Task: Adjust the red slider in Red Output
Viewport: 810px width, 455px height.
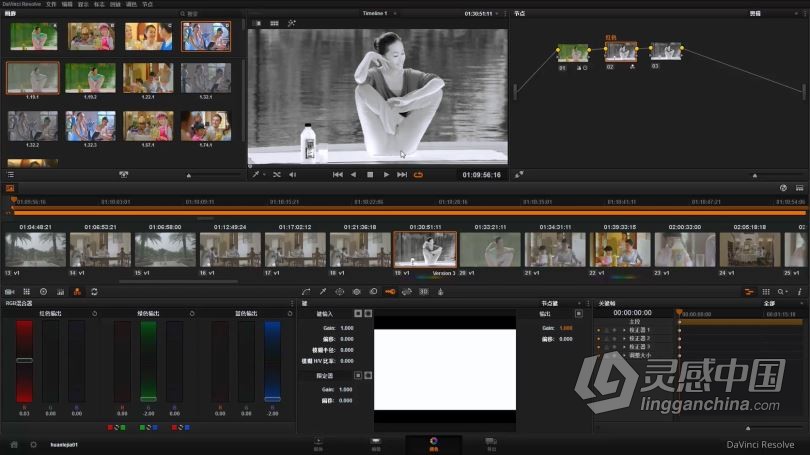Action: pos(24,360)
